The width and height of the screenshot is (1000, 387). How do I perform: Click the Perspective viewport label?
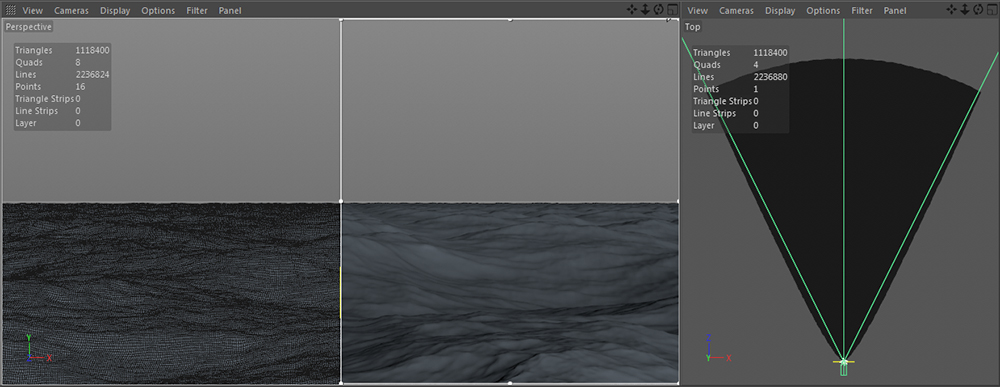point(29,27)
